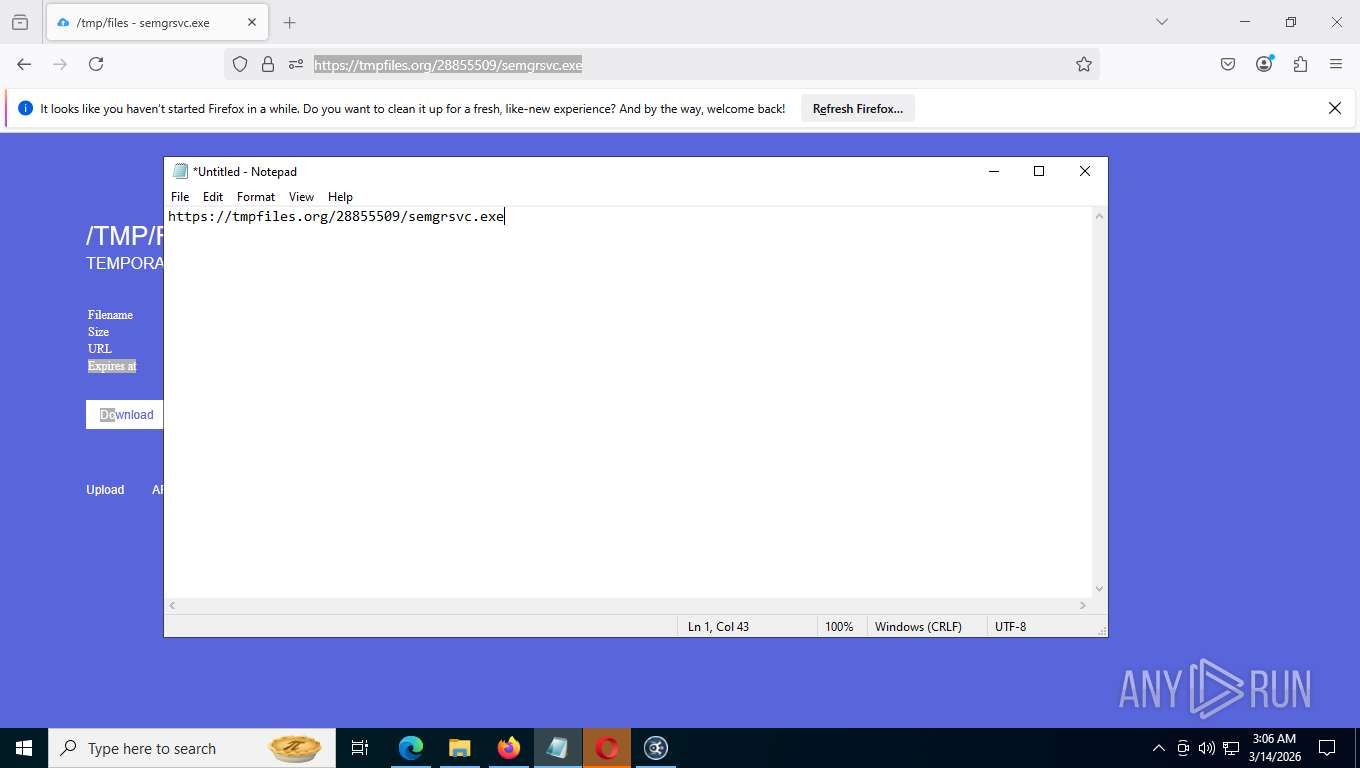This screenshot has width=1360, height=768.
Task: Click the 'Size' label on the webpage
Action: 98,332
